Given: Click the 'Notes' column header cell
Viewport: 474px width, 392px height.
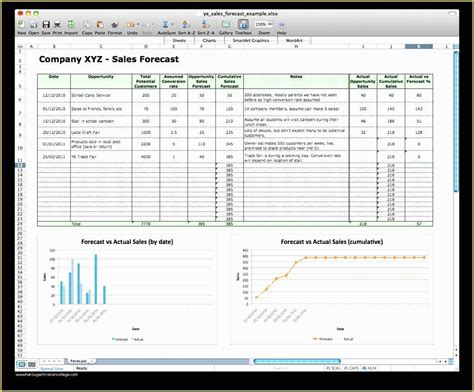Looking at the screenshot, I should pyautogui.click(x=296, y=81).
